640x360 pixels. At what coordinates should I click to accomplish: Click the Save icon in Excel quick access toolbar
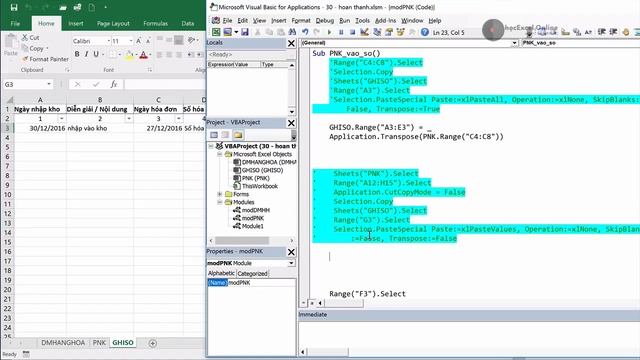(x=14, y=7)
